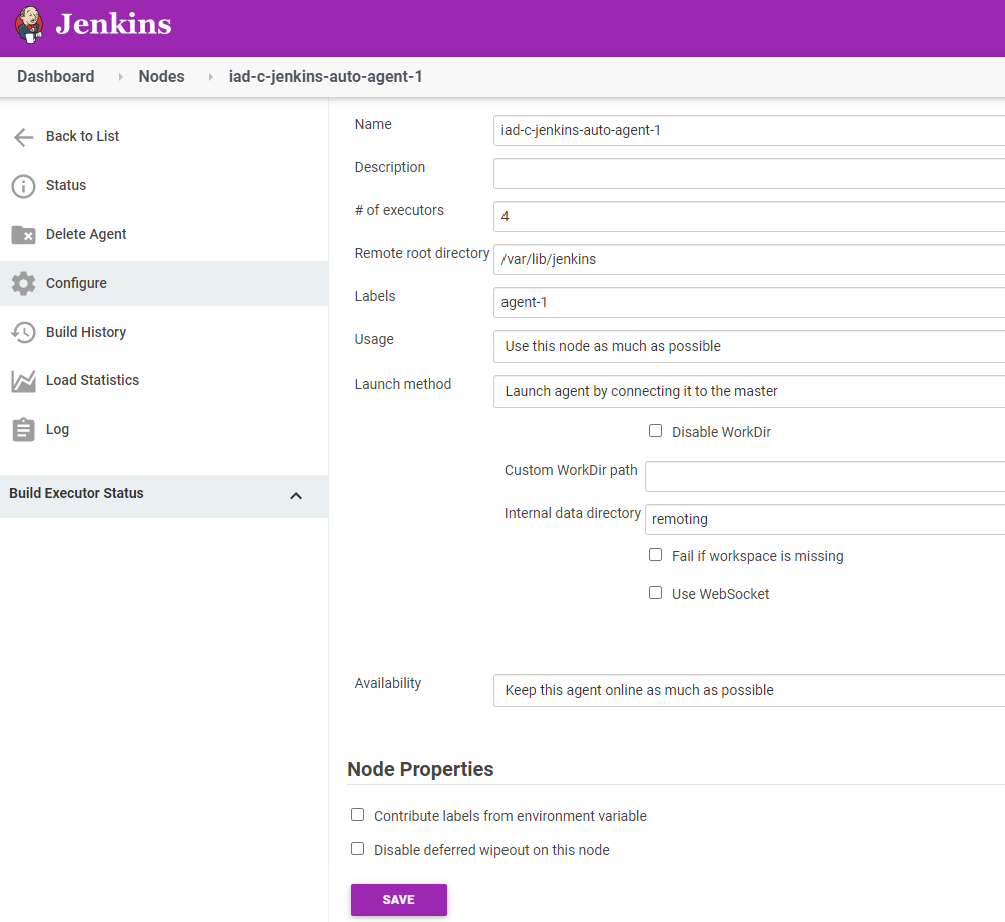Screen dimensions: 1005x922
Task: Click Build Executor Status heading
Action: (x=76, y=493)
